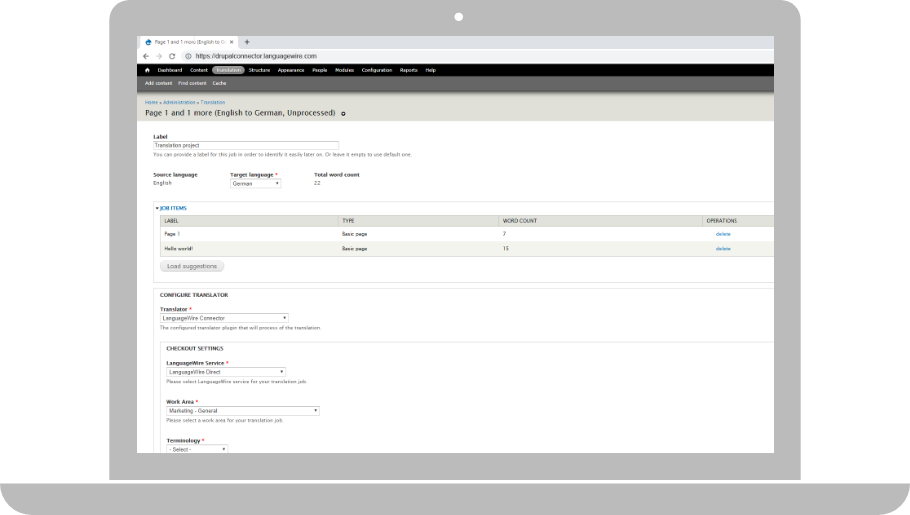Click the Load suggestions button
The height and width of the screenshot is (515, 910).
click(192, 266)
